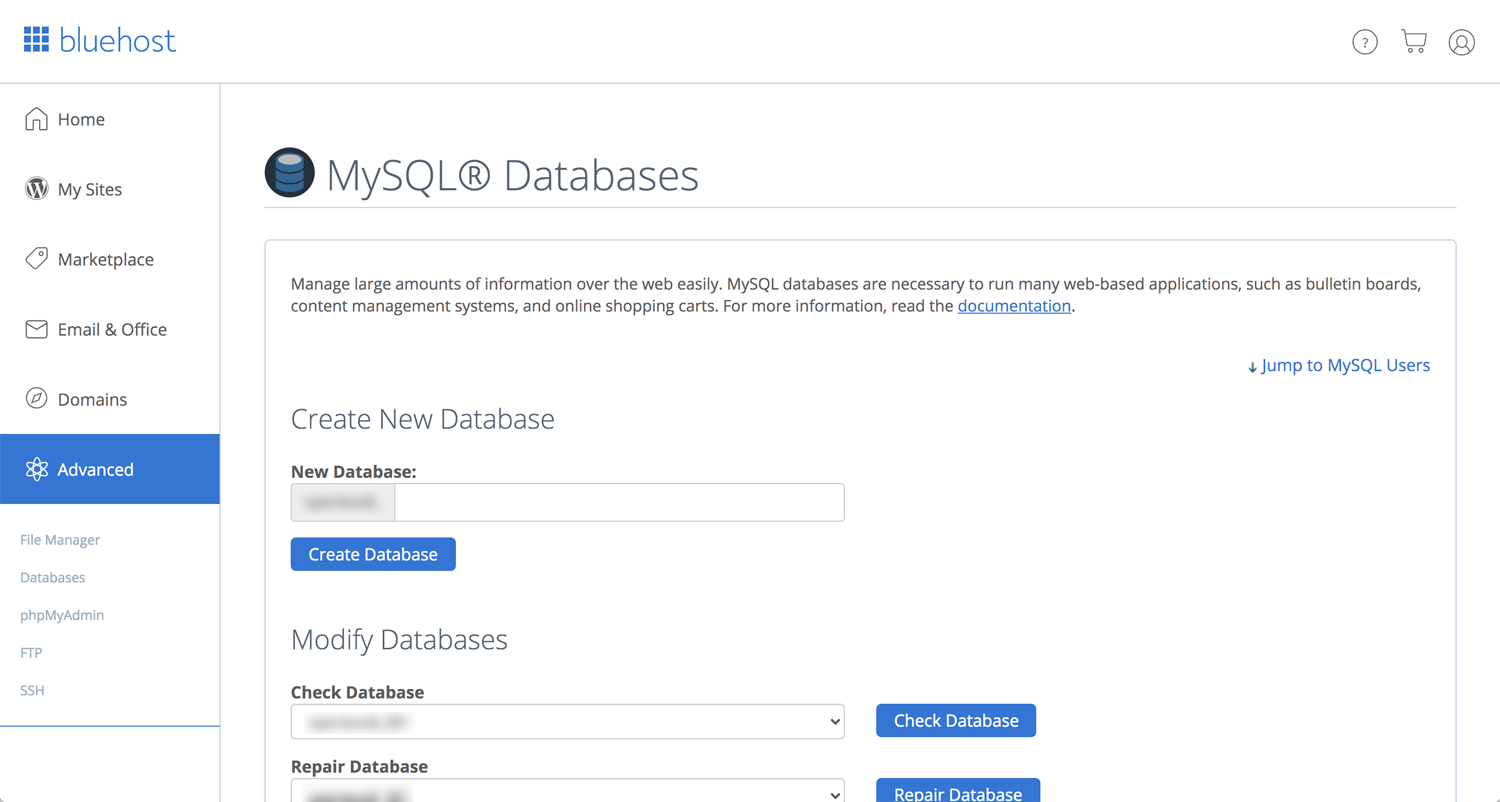Click the Repair Database button
The height and width of the screenshot is (802, 1500).
(x=958, y=791)
